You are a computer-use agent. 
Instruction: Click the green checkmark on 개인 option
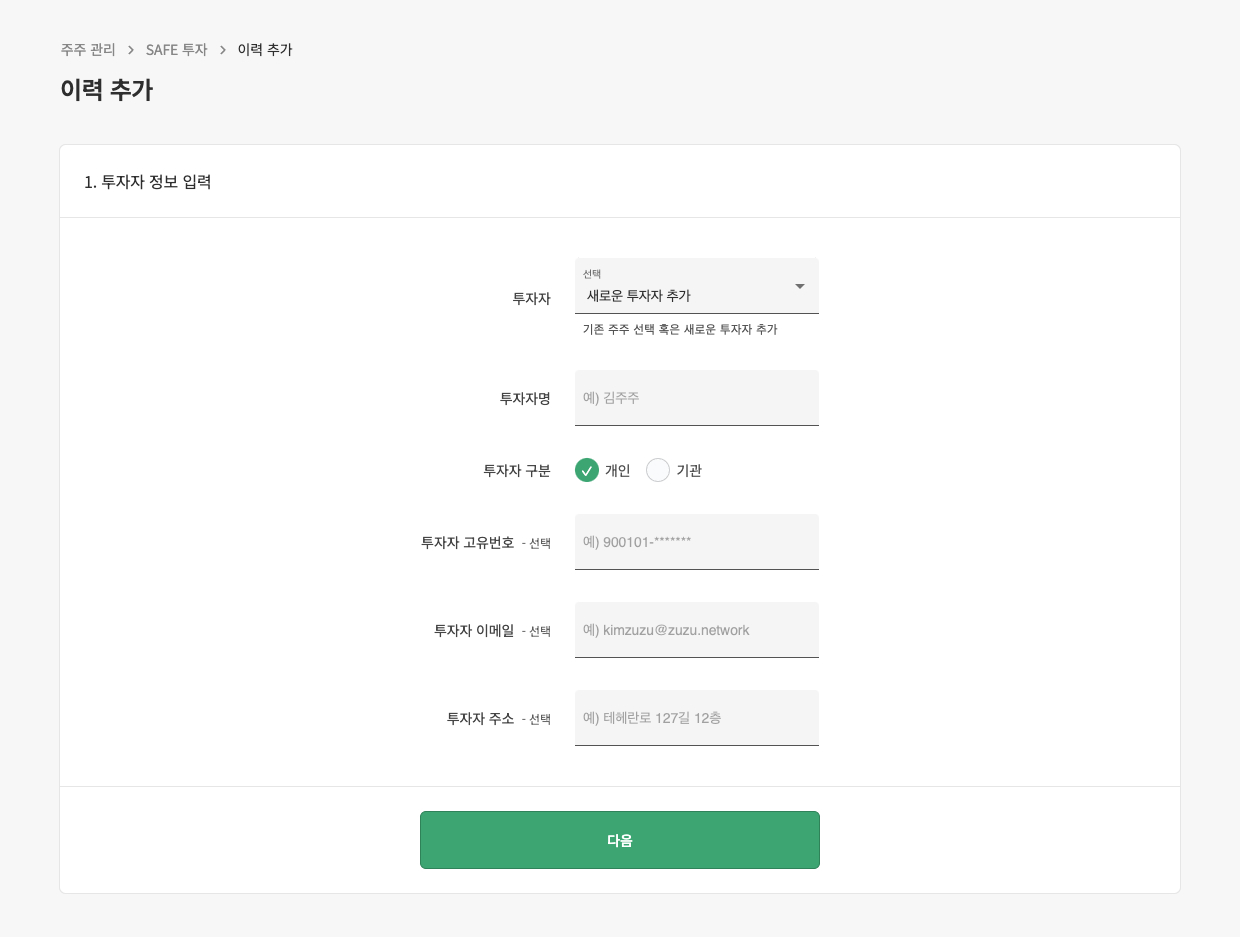pyautogui.click(x=587, y=470)
